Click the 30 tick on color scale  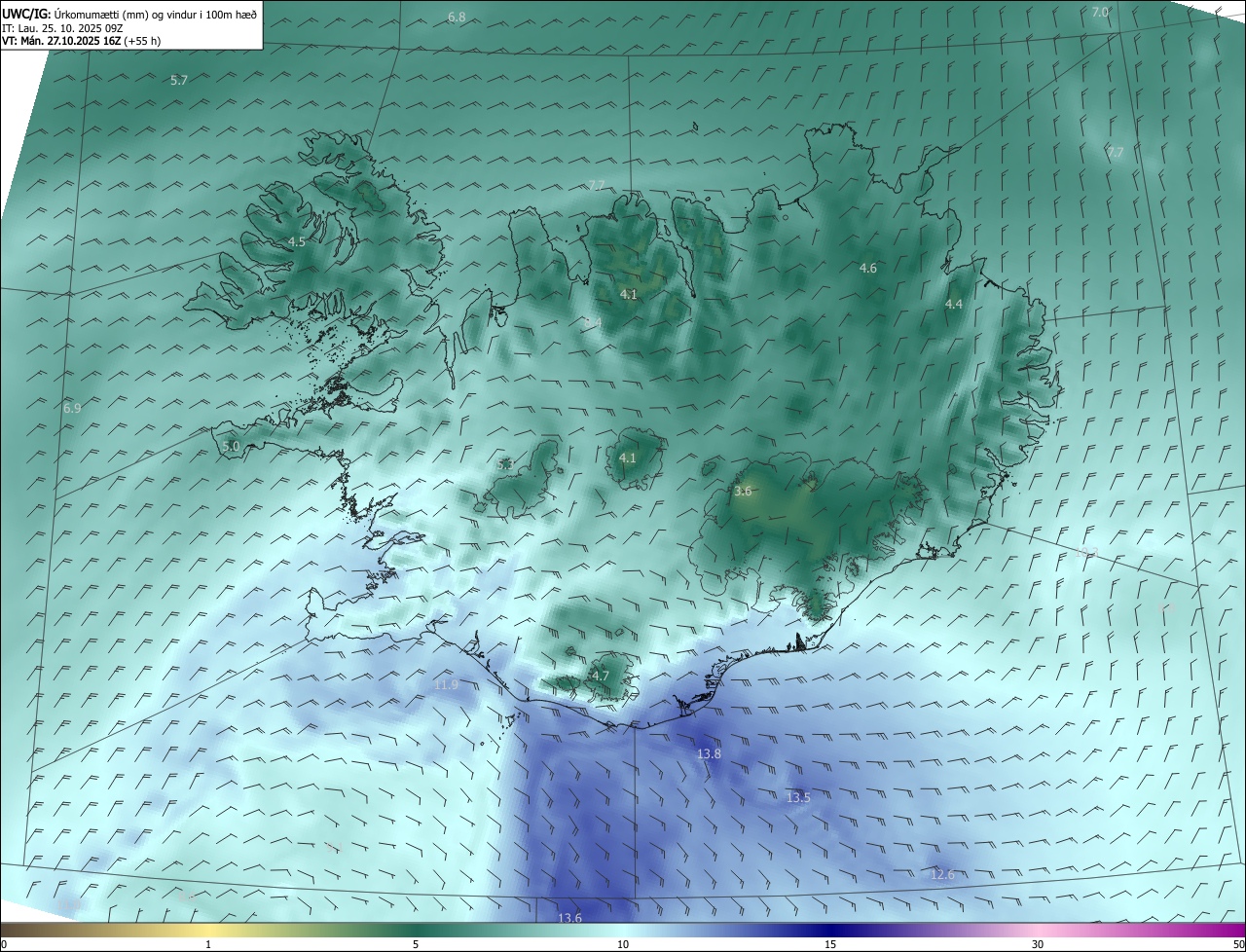point(1038,944)
